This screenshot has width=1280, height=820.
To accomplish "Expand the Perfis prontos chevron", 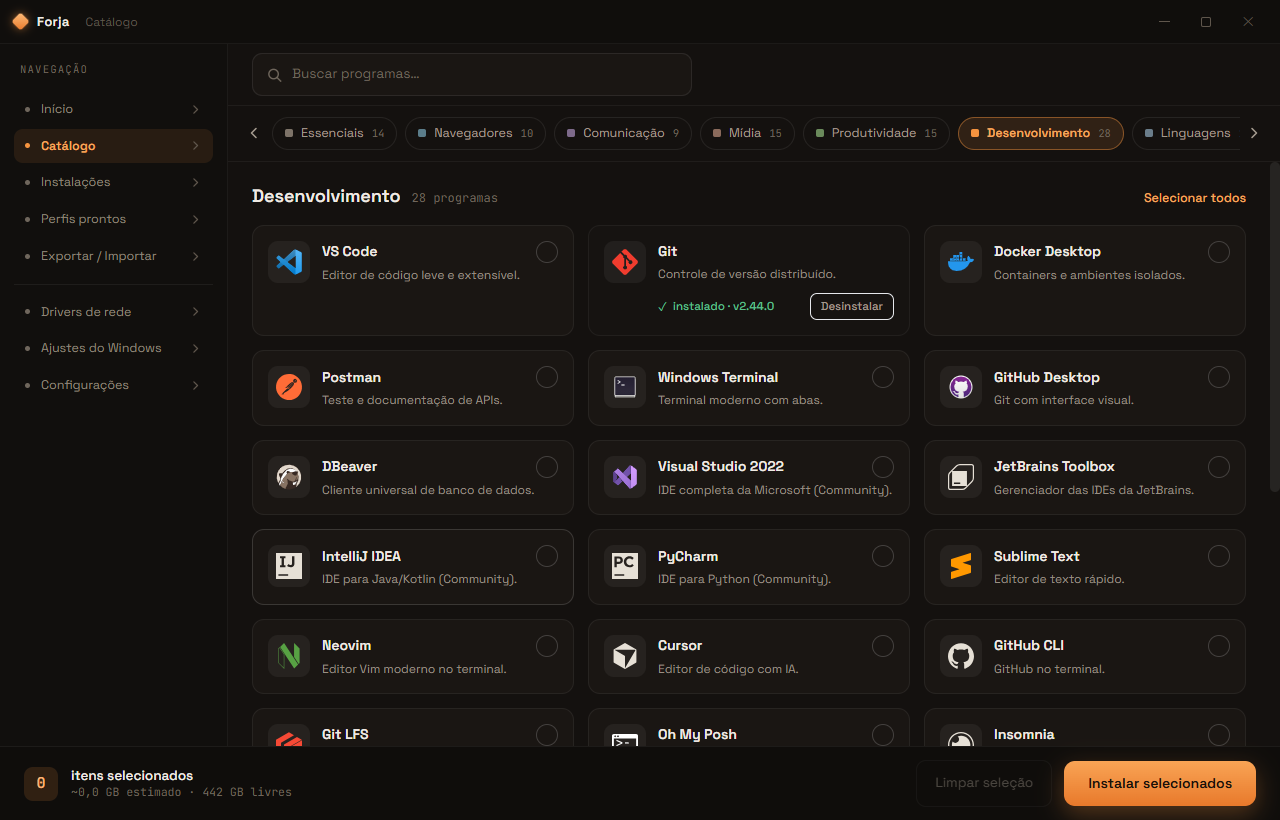I will [196, 219].
